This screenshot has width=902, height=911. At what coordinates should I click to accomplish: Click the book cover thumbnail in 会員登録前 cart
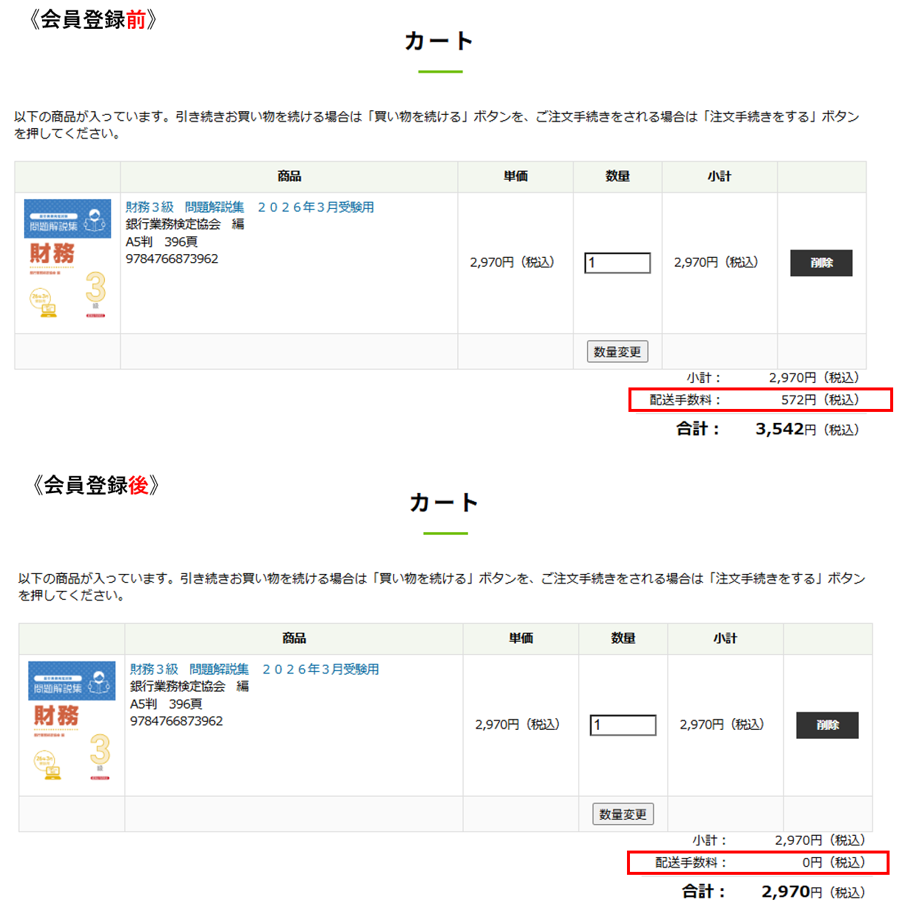point(67,260)
